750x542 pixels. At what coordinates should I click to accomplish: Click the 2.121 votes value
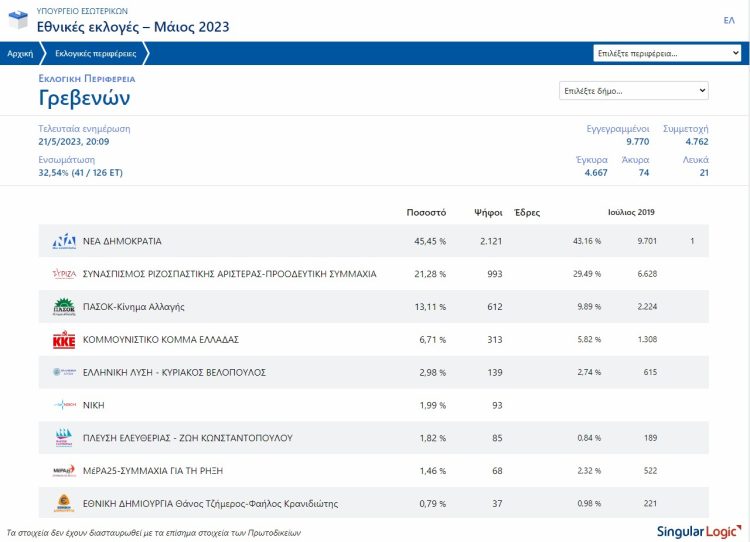tap(491, 241)
